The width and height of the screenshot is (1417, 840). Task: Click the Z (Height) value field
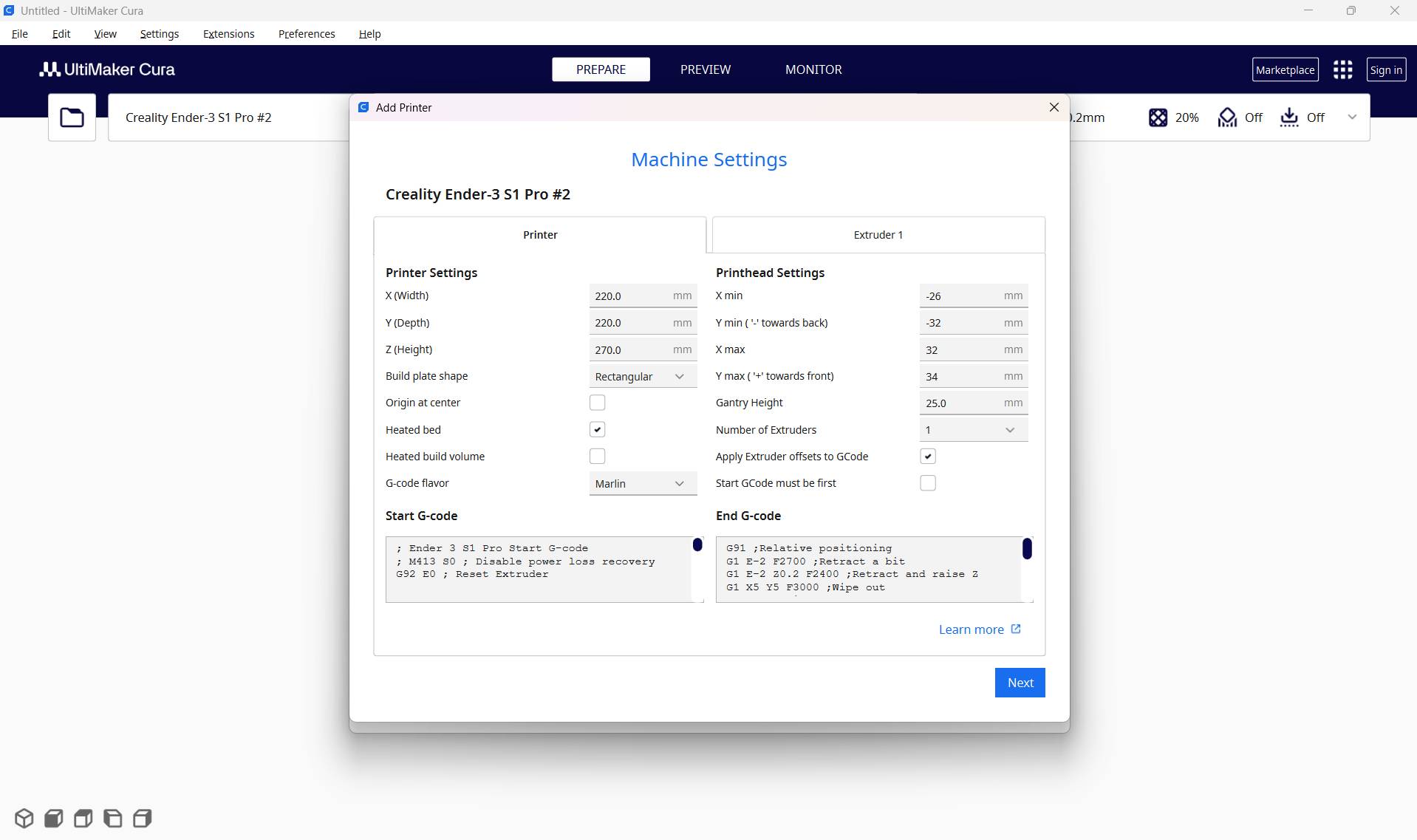(x=643, y=349)
